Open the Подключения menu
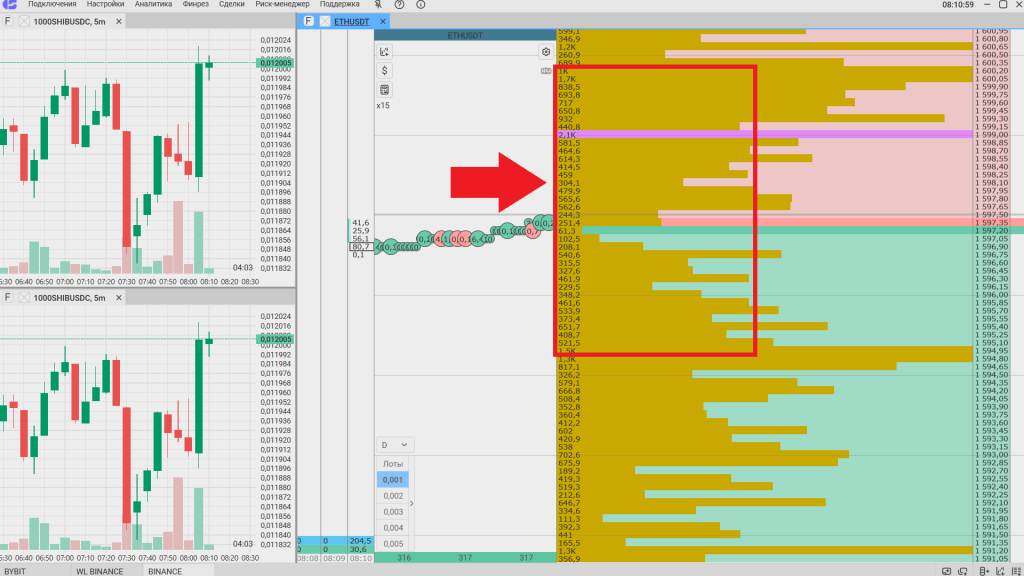1024x576 pixels. click(53, 4)
